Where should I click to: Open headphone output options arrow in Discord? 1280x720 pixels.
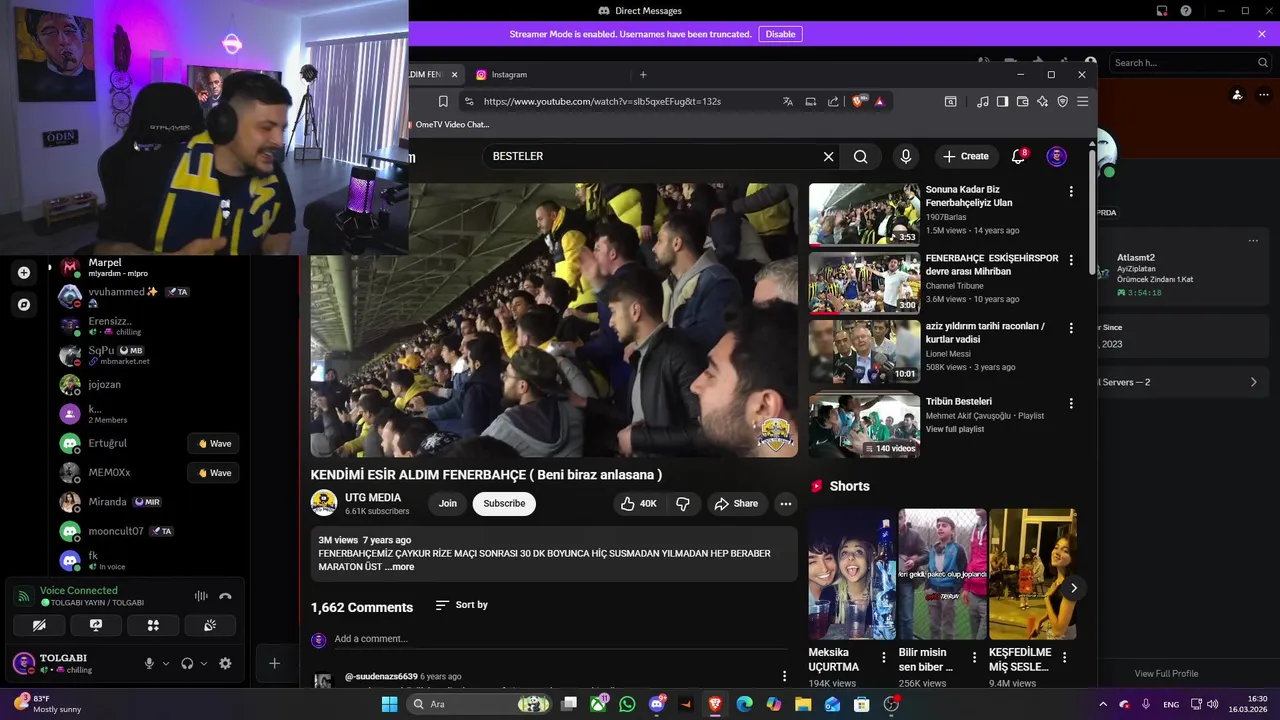tap(204, 663)
